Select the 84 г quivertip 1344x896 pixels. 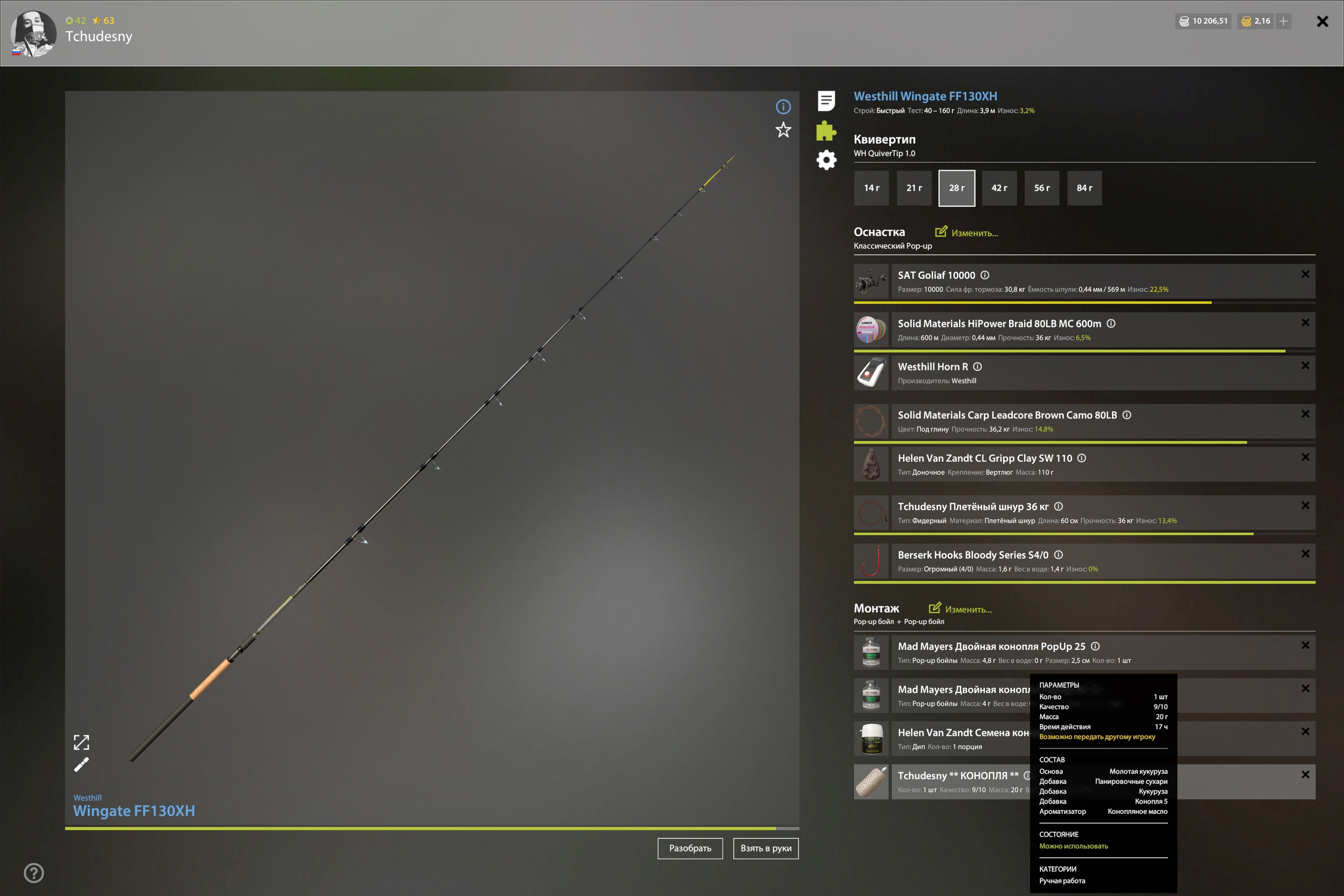(x=1085, y=188)
